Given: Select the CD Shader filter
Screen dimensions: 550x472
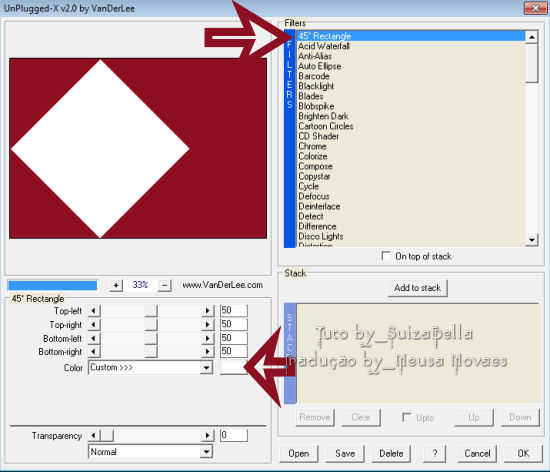Looking at the screenshot, I should [411, 136].
